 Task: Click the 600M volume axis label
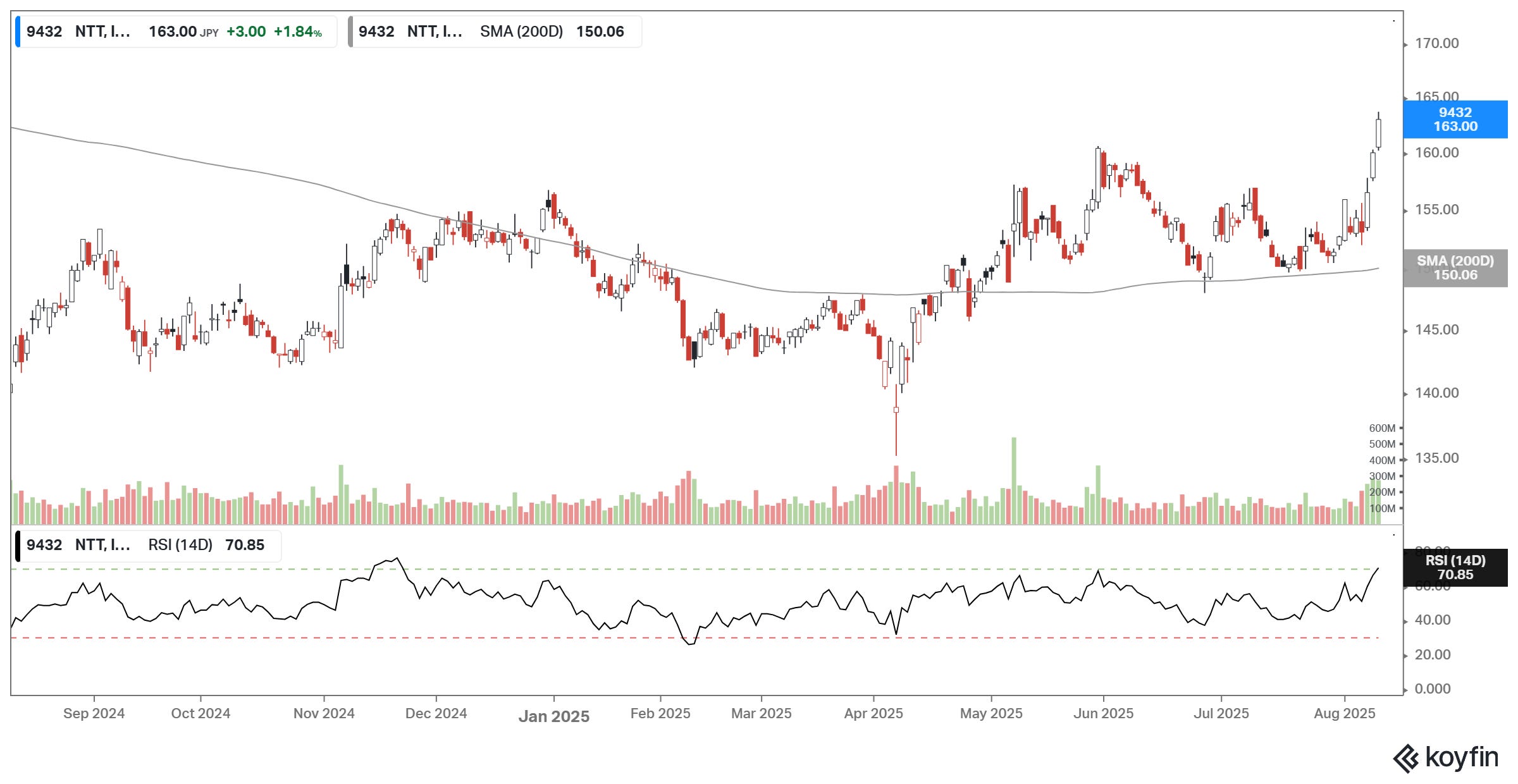(1381, 429)
